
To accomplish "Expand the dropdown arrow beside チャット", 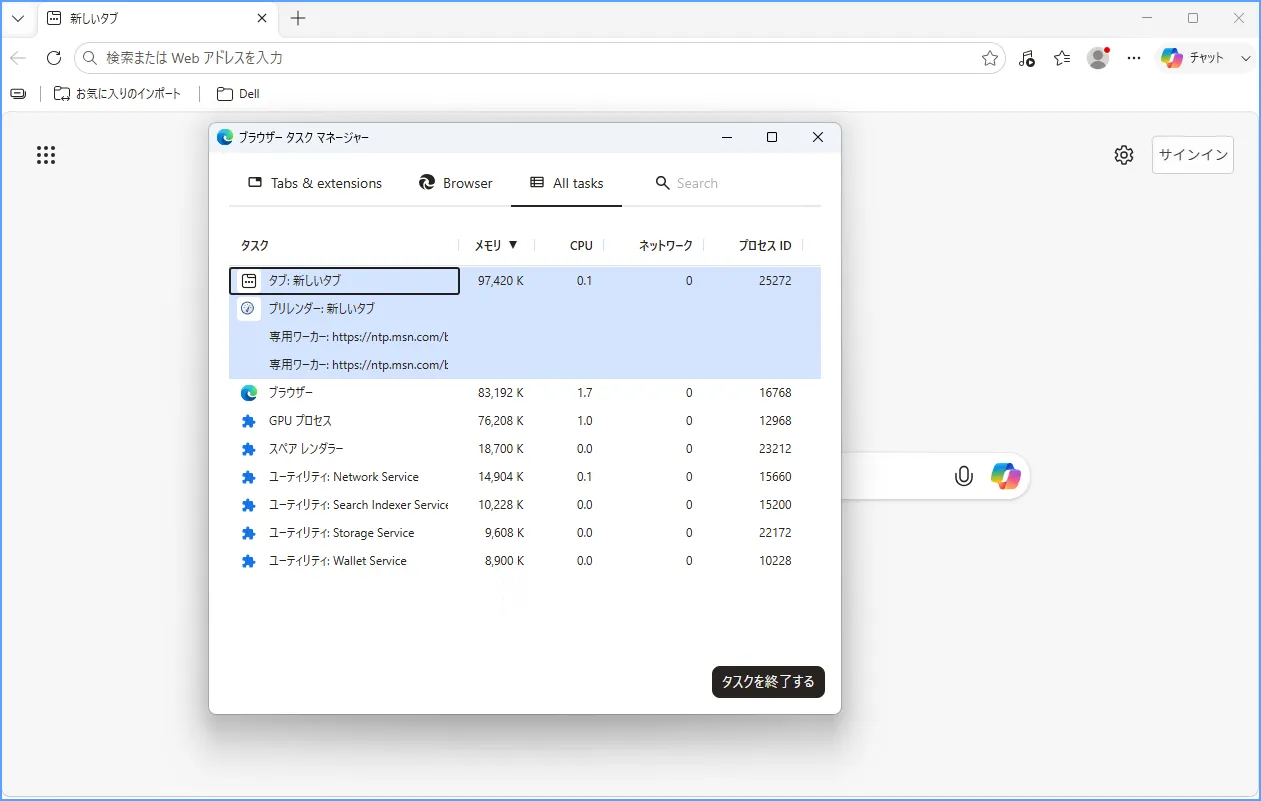I will 1246,58.
